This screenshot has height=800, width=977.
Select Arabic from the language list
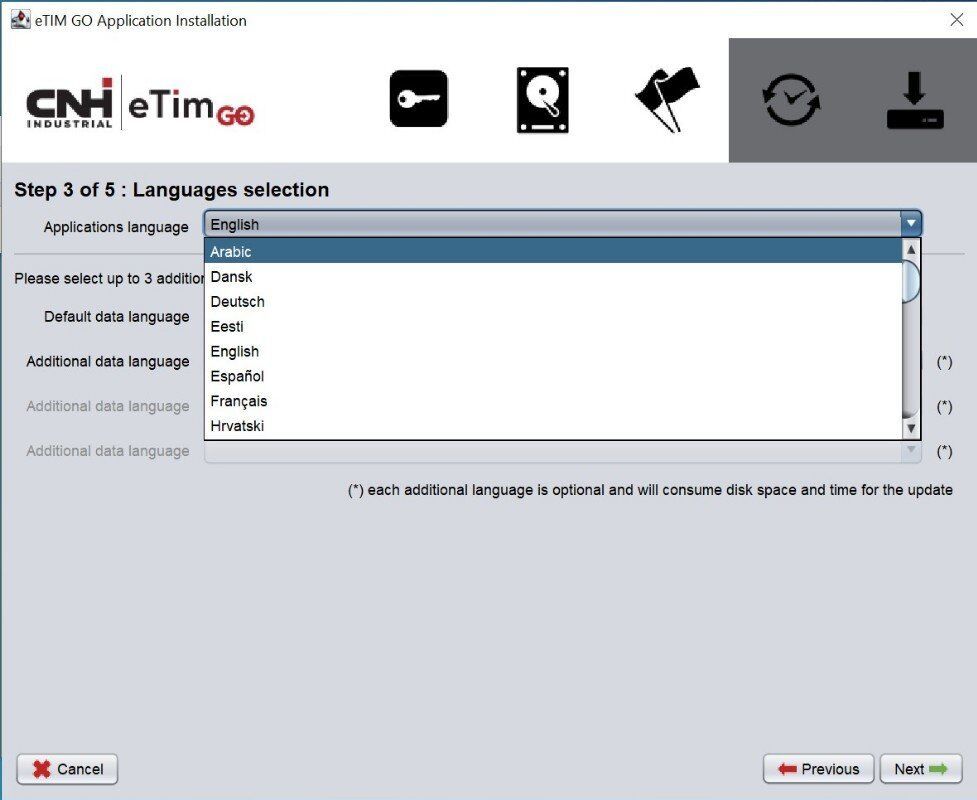553,251
